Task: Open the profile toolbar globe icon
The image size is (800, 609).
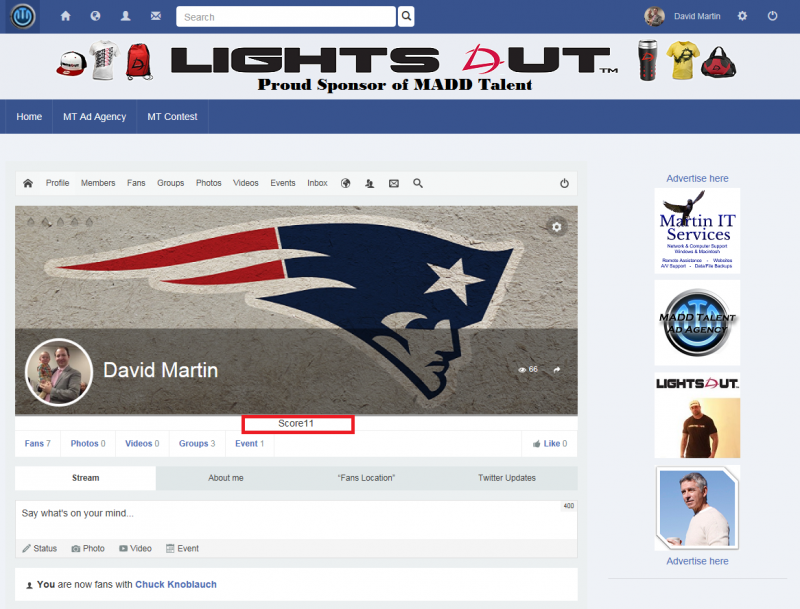Action: tap(345, 183)
